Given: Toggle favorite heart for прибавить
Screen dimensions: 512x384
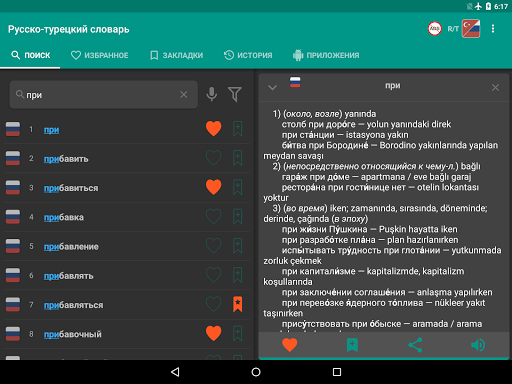Looking at the screenshot, I should click(x=214, y=158).
